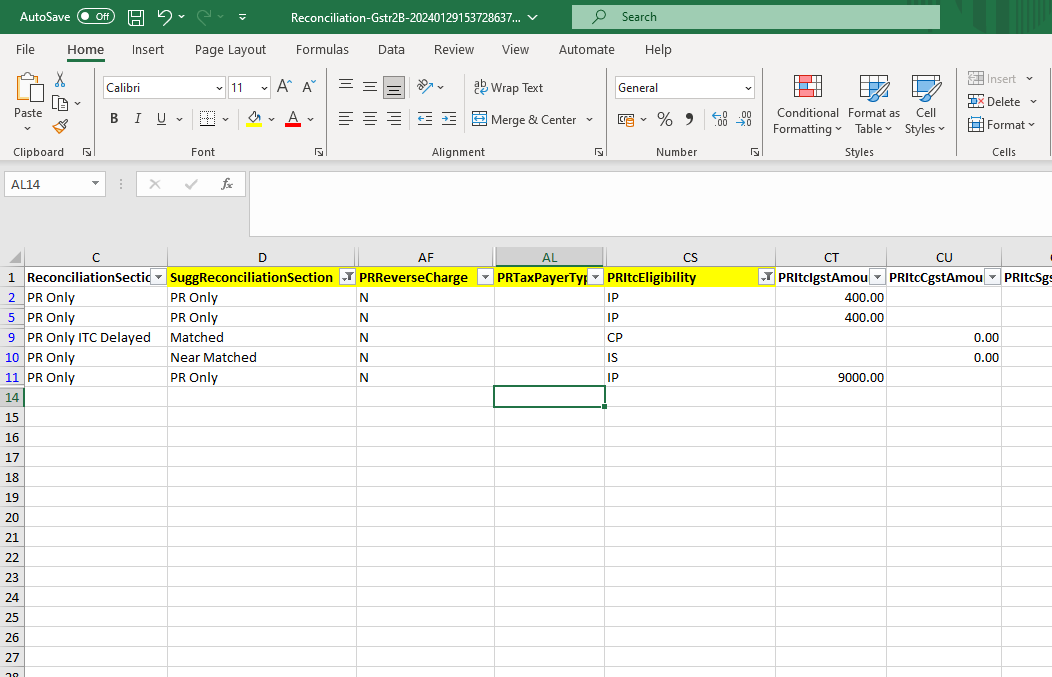Open the File menu
Image resolution: width=1052 pixels, height=677 pixels.
point(25,50)
